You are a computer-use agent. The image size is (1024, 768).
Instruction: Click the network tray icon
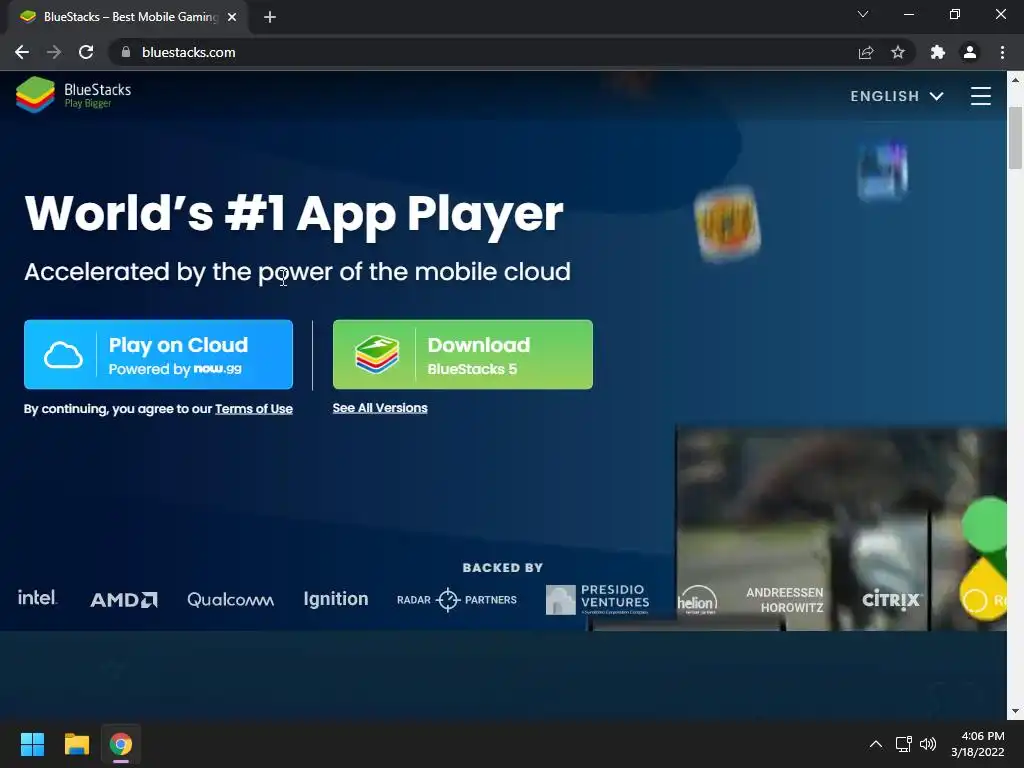tap(903, 744)
